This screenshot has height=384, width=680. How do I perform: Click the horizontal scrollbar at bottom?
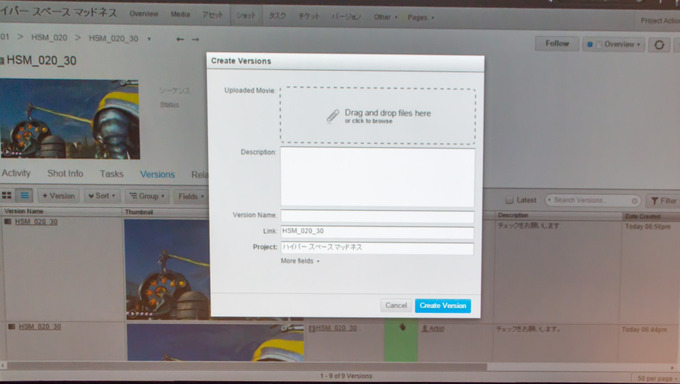[246, 367]
